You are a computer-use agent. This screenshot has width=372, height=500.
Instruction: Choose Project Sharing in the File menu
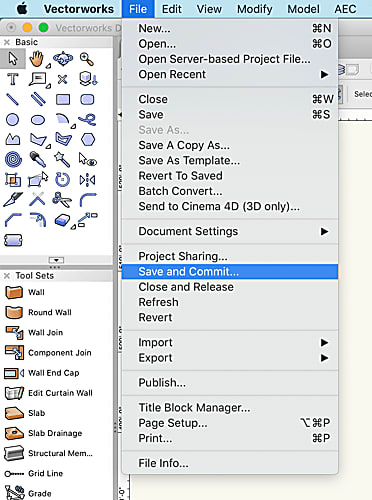[x=230, y=256]
